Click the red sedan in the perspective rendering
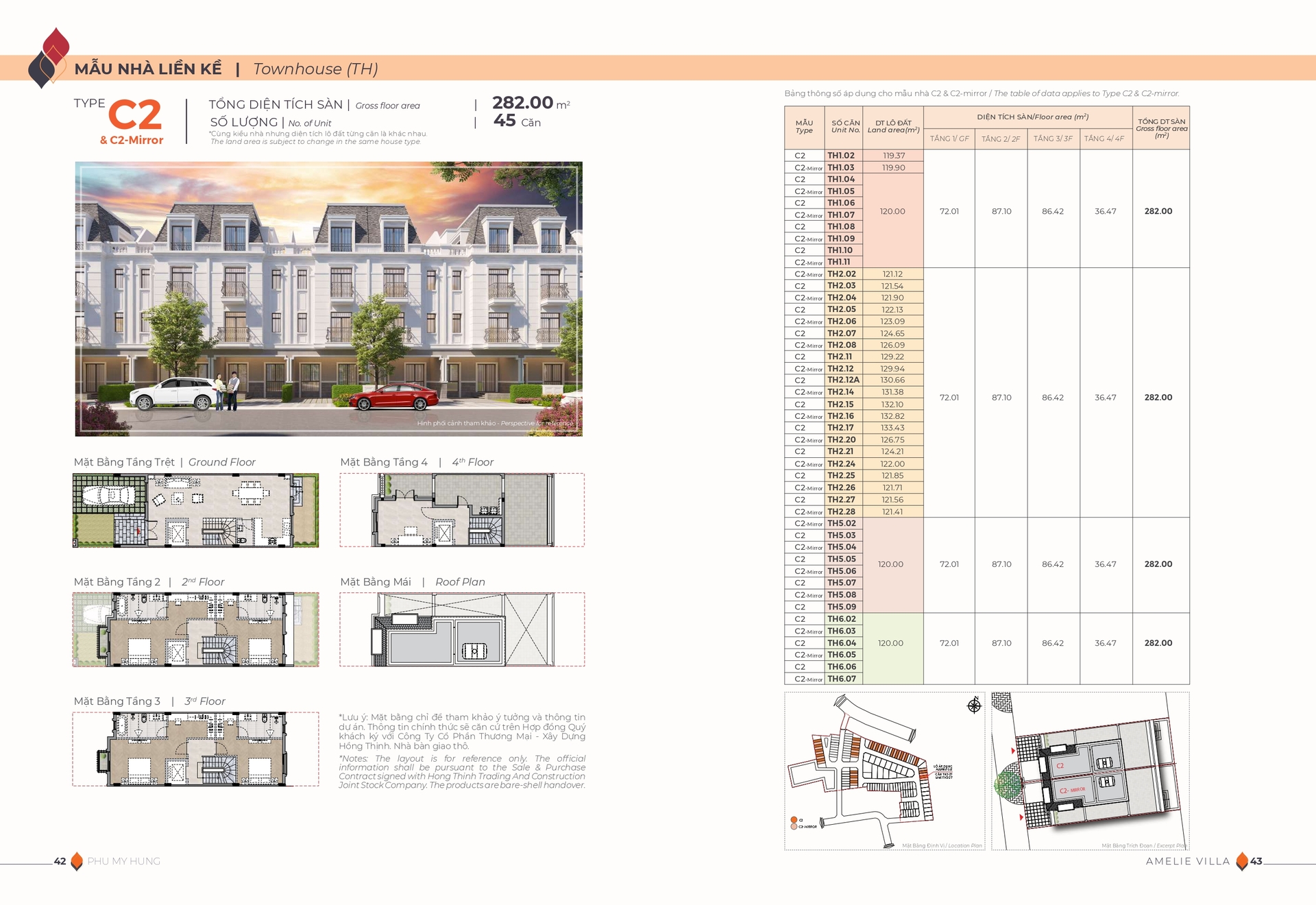 (393, 397)
